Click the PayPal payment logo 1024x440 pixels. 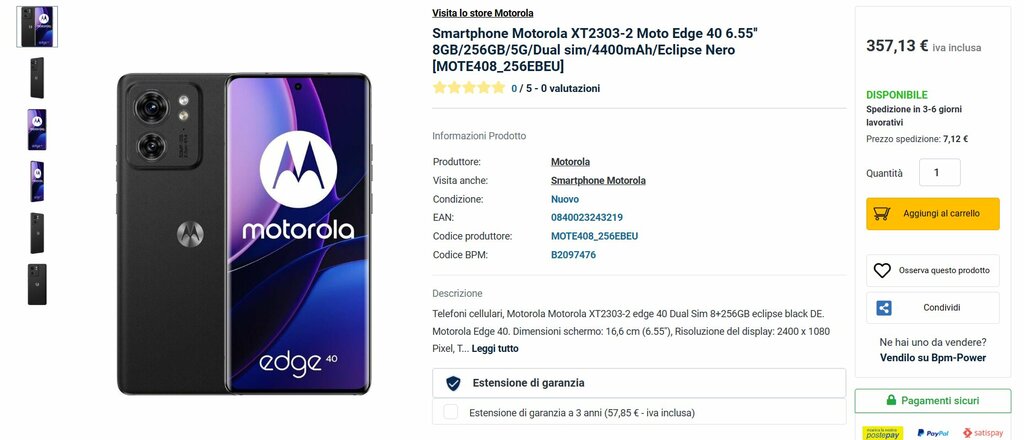[933, 433]
